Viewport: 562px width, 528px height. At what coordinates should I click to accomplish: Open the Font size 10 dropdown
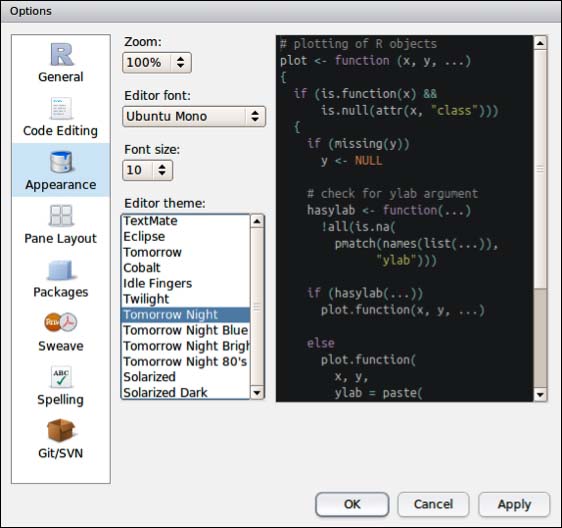tap(147, 170)
